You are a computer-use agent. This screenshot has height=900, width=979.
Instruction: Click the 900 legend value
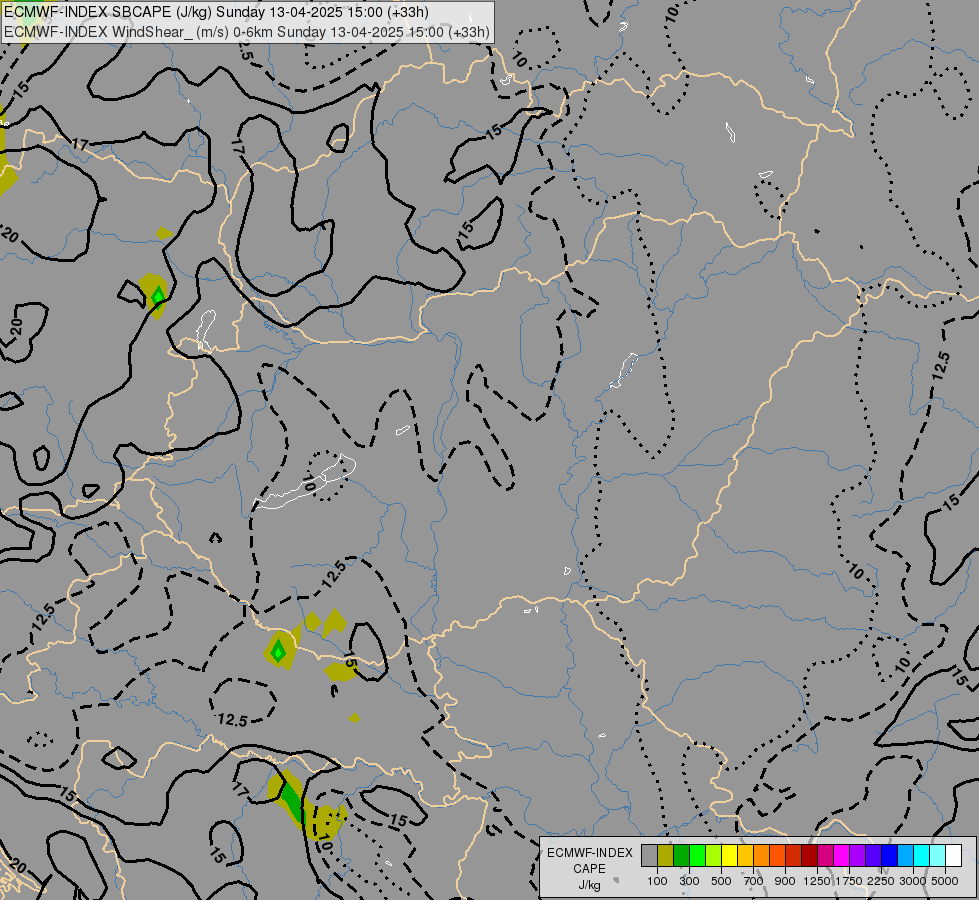(785, 881)
